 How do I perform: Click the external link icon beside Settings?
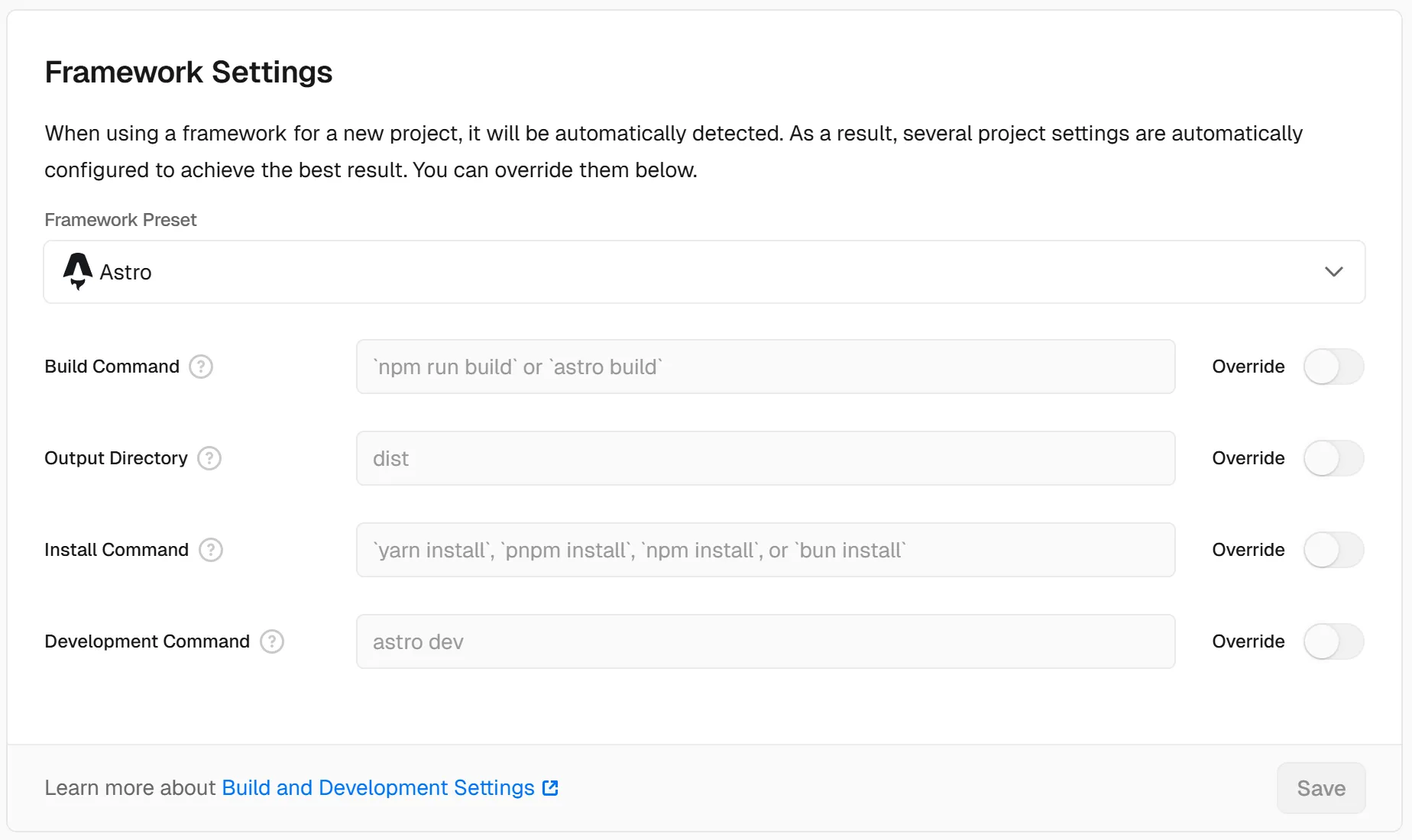pos(550,788)
